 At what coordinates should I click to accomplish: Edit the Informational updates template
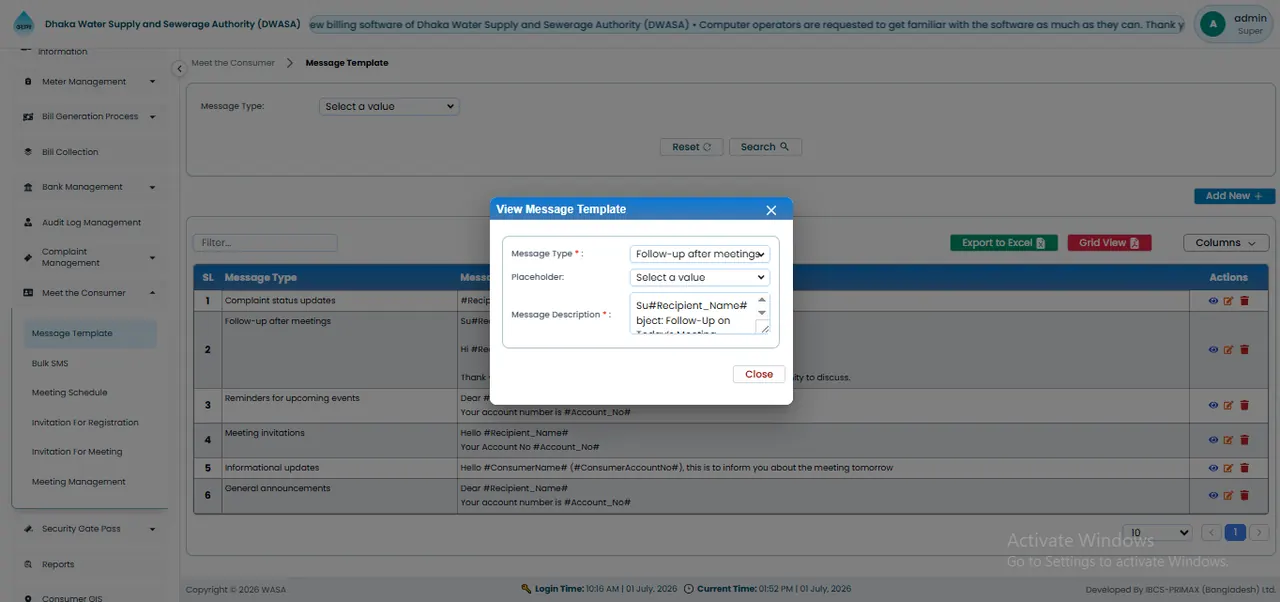click(1228, 467)
